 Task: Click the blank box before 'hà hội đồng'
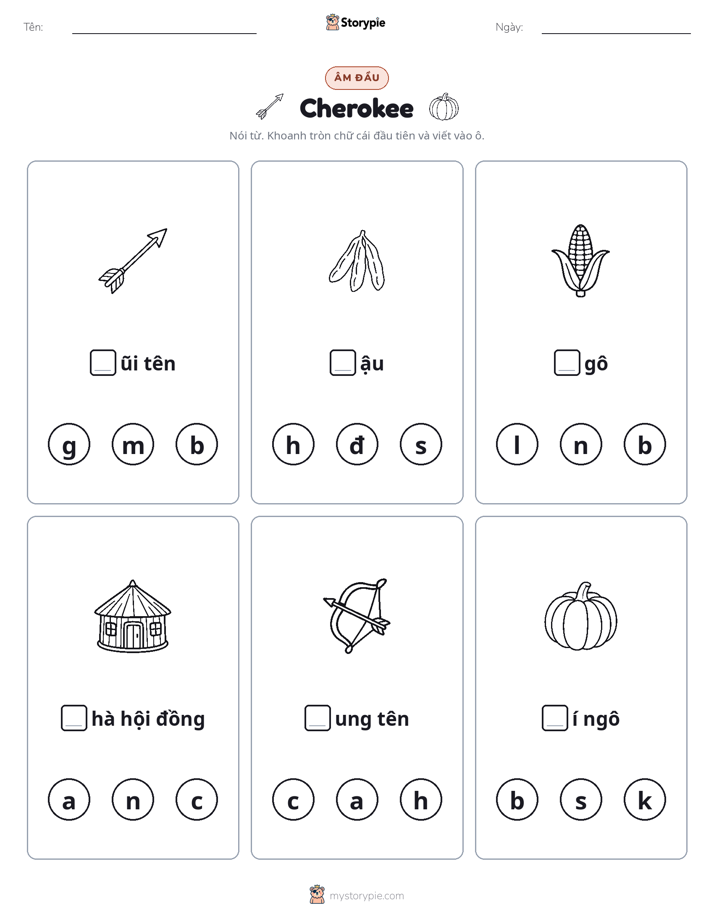click(74, 718)
